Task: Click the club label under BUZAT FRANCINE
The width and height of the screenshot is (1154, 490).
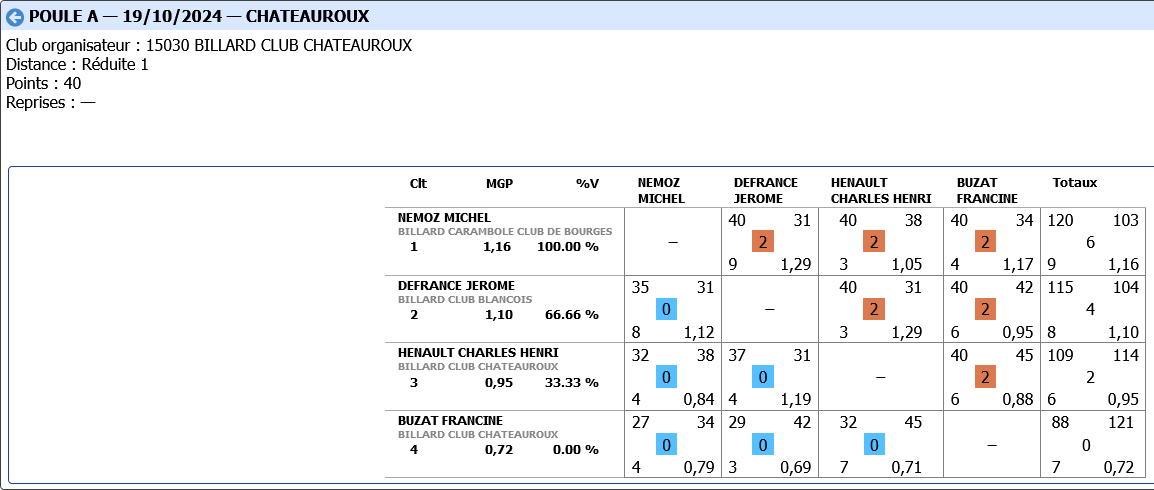Action: 478,435
